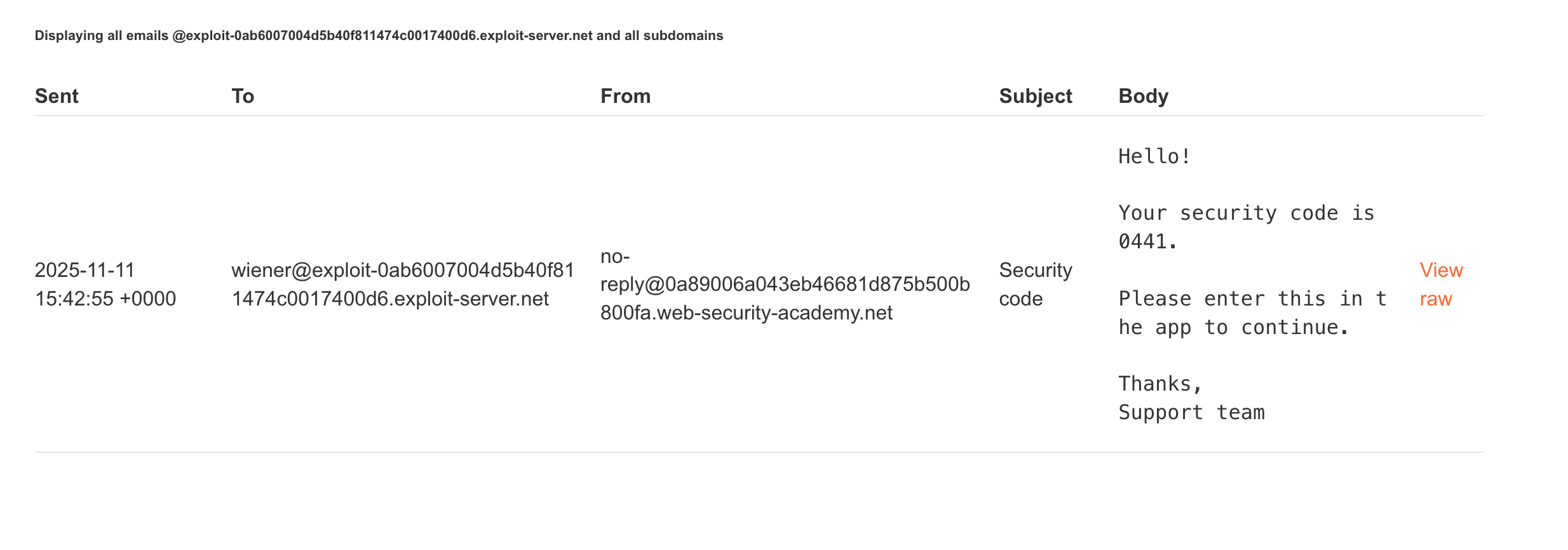
Task: Click the Hello! greeting in body
Action: (1154, 156)
